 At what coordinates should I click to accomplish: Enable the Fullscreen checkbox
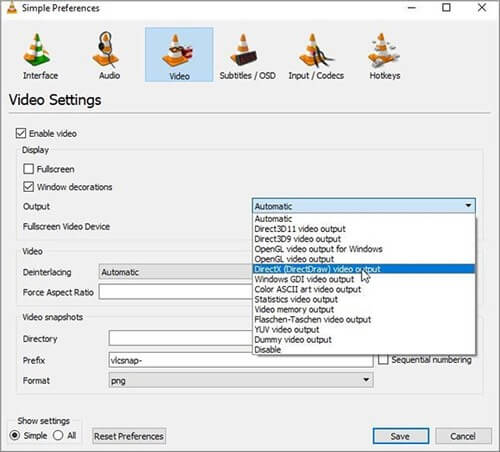[28, 169]
